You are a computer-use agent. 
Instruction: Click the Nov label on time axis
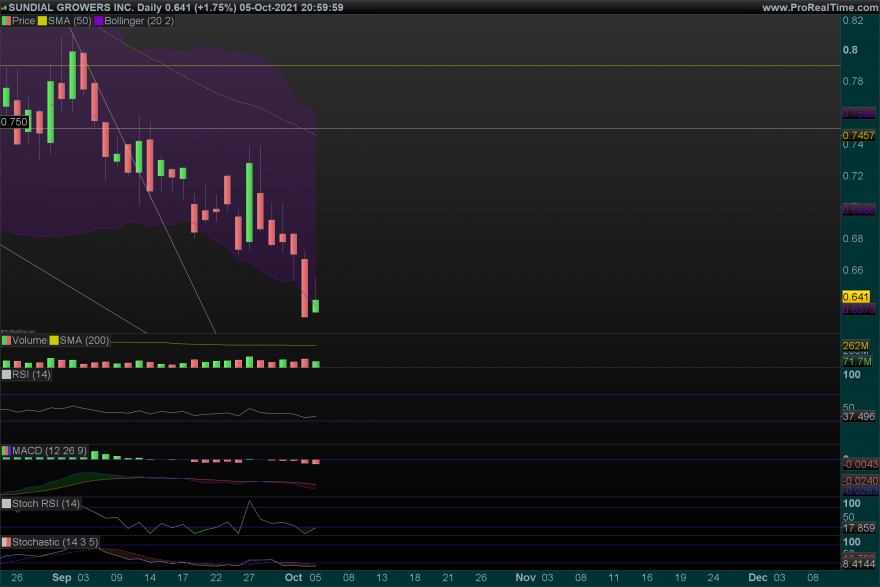coord(526,577)
